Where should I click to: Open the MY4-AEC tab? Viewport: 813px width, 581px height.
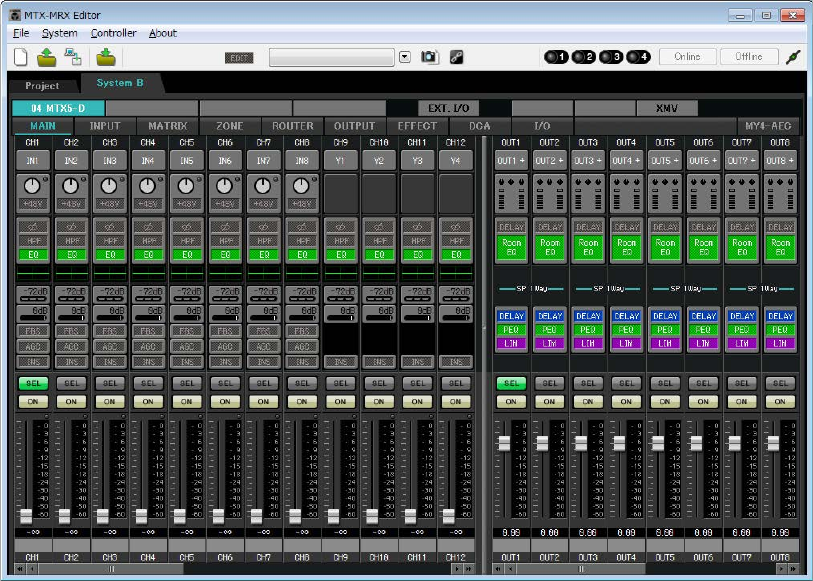(768, 126)
